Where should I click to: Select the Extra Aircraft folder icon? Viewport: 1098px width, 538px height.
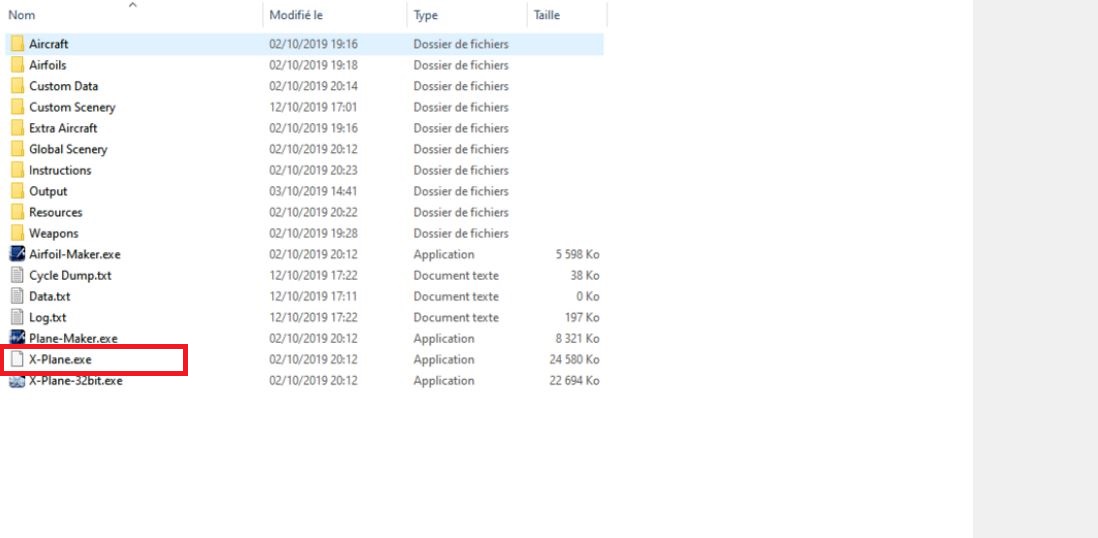[x=18, y=128]
